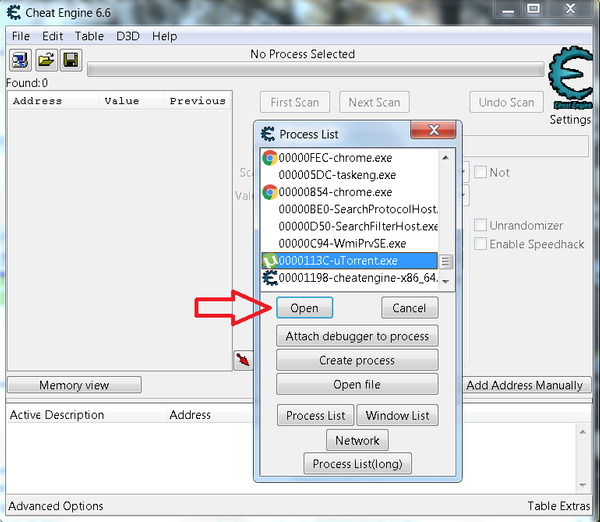Select the 00000D50-SearchFilterHost.exe process

pos(349,226)
